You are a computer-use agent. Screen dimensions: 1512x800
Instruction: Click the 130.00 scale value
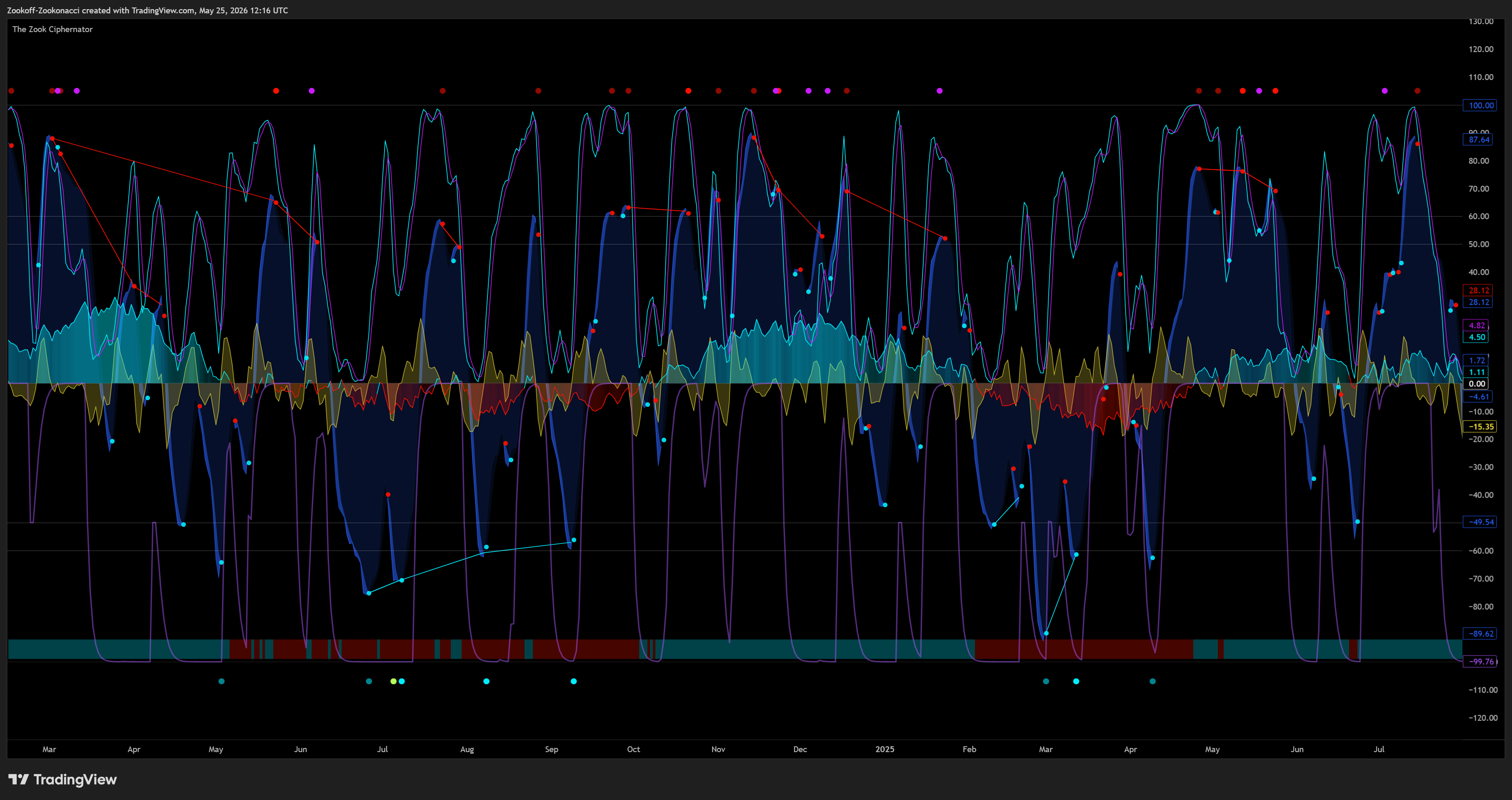(1481, 21)
